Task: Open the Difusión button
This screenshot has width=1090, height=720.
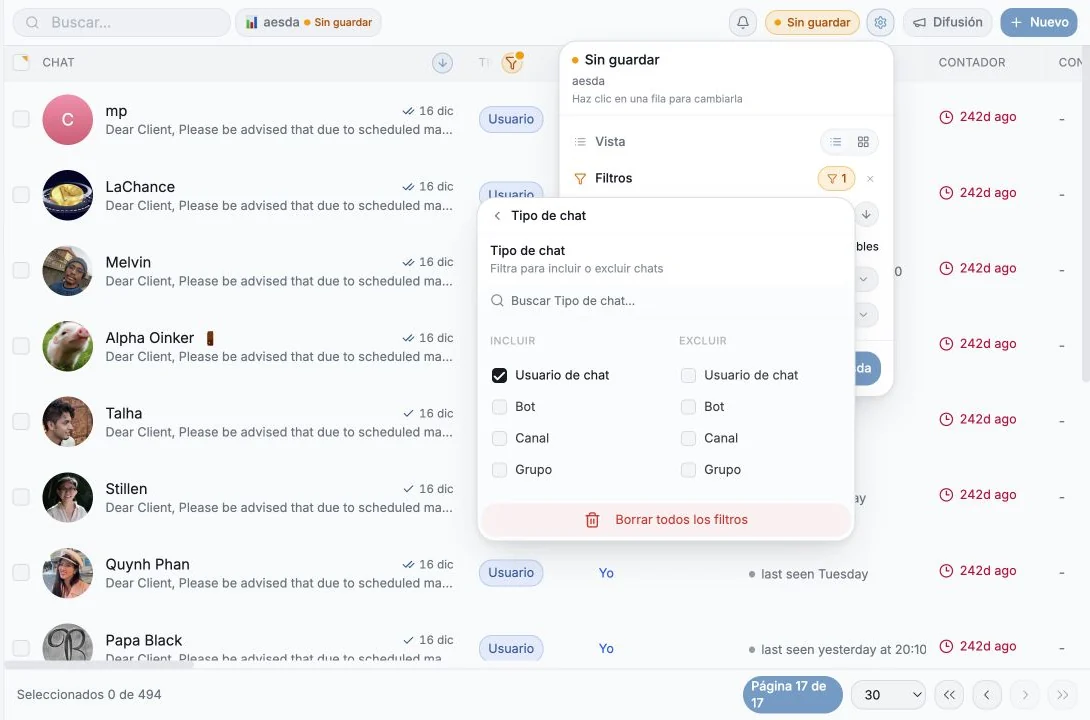Action: (947, 22)
